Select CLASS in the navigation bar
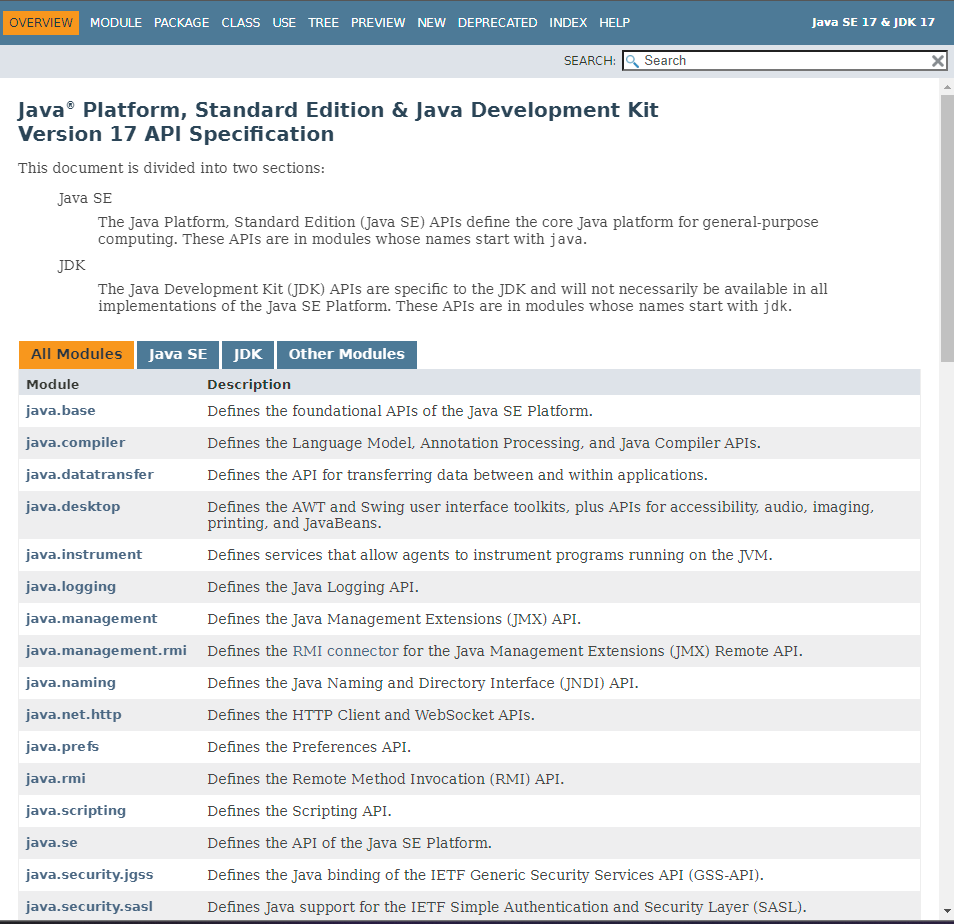 pyautogui.click(x=240, y=23)
